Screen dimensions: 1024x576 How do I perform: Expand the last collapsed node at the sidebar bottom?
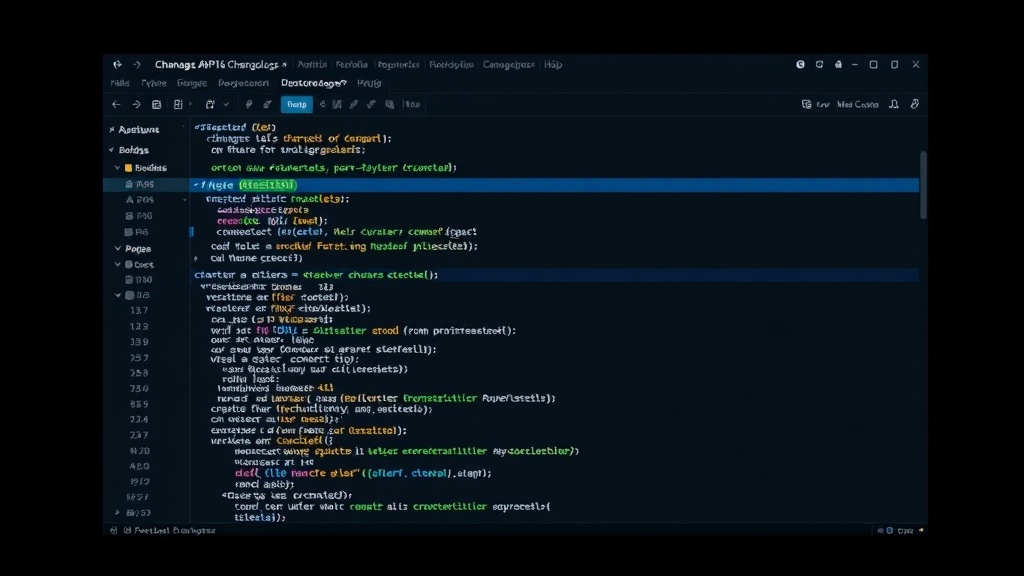coord(118,513)
